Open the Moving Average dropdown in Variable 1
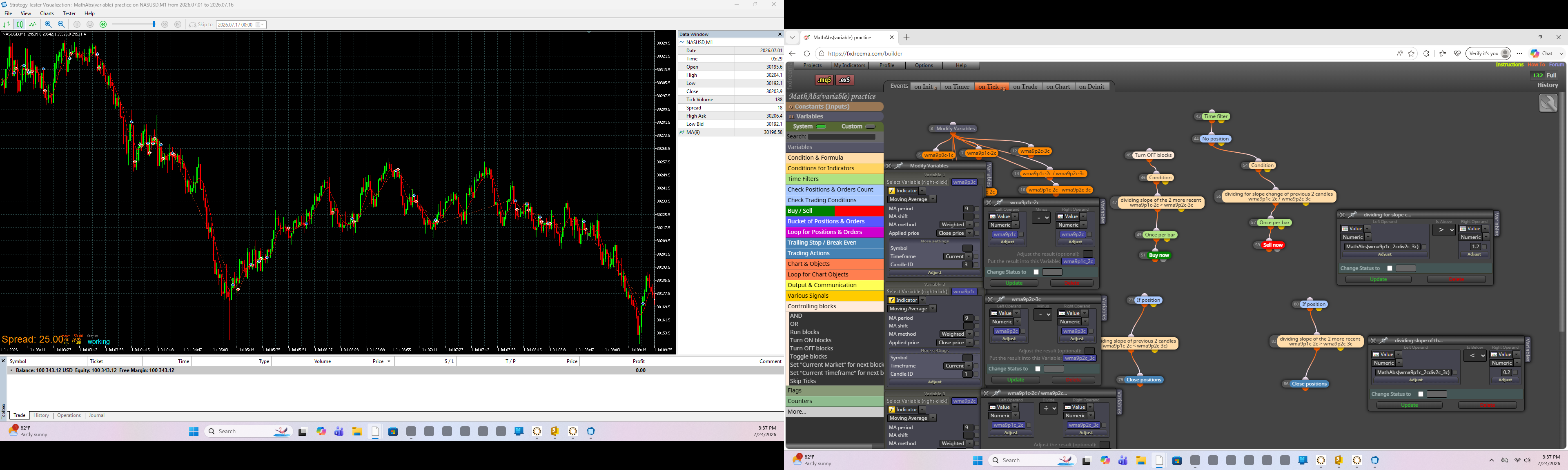Viewport: 1568px width, 470px height. pos(912,199)
